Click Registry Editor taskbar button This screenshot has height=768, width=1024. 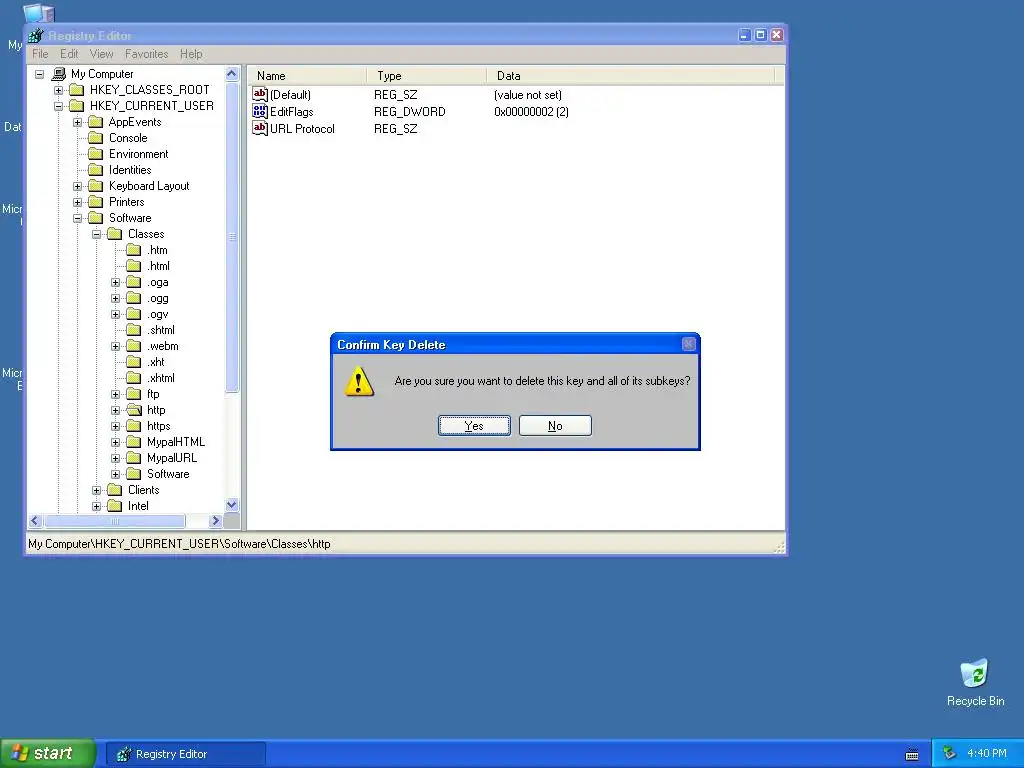tap(186, 754)
